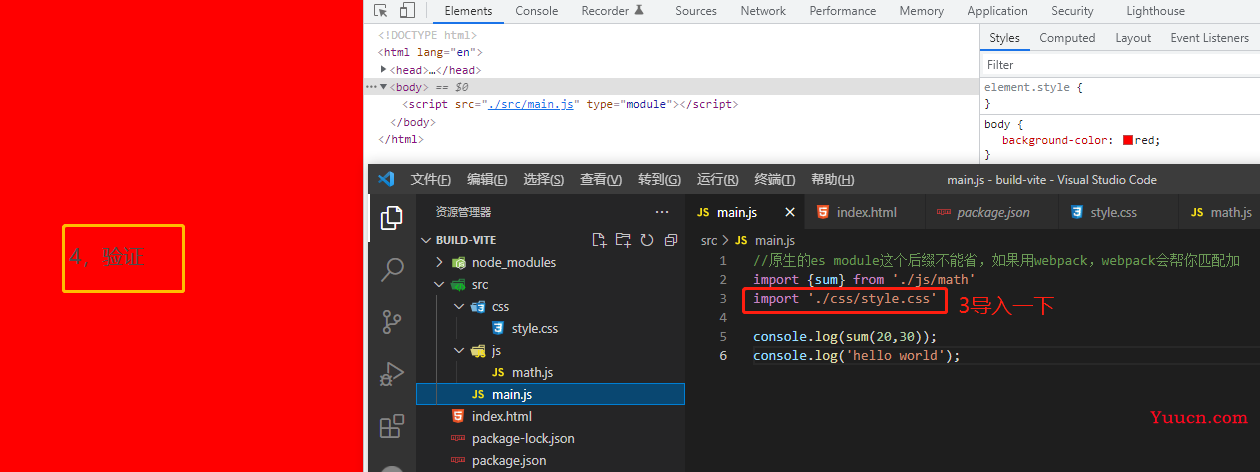Viewport: 1260px width, 472px height.
Task: Open 终端(T) menu
Action: (774, 180)
